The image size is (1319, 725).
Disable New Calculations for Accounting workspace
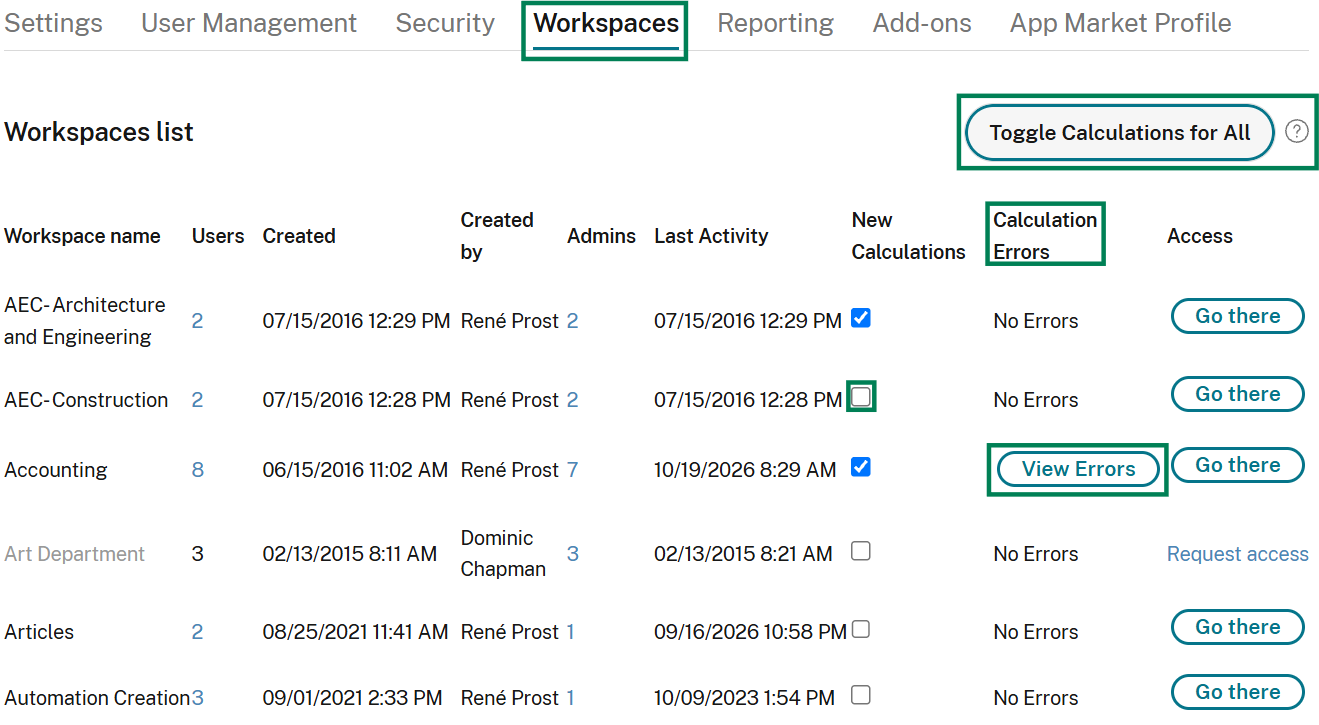860,467
